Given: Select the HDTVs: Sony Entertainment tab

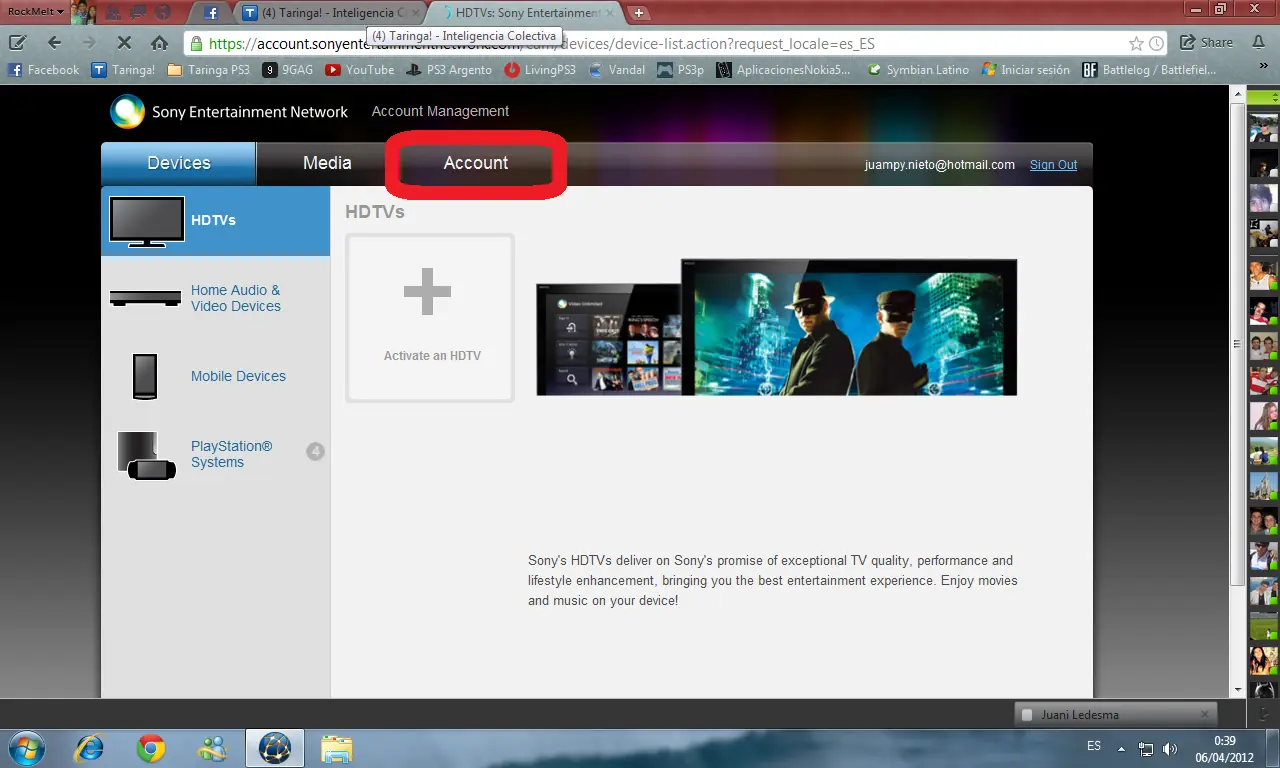Looking at the screenshot, I should pos(527,13).
